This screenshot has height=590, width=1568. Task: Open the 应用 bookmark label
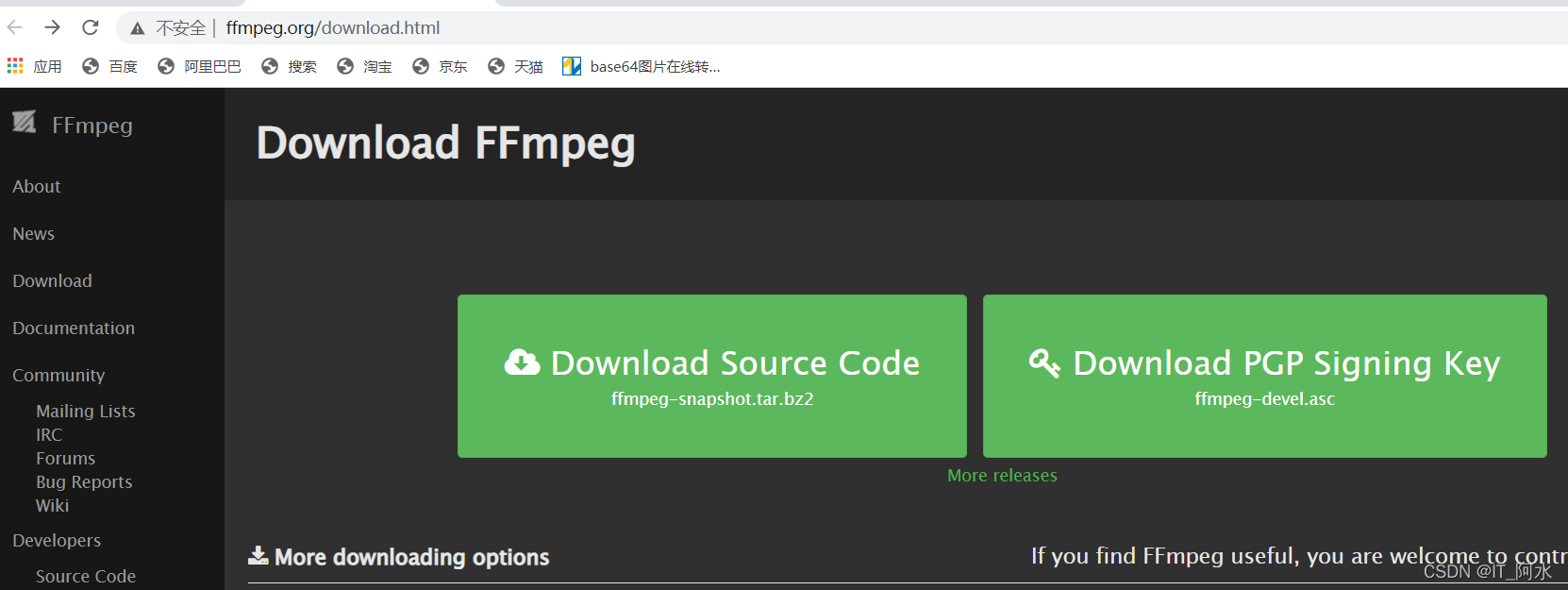pos(47,66)
